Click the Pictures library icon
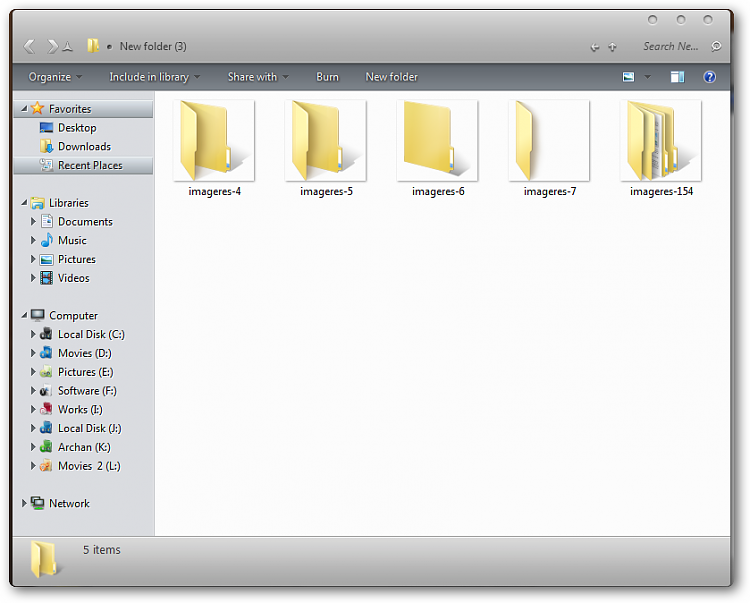 tap(46, 259)
